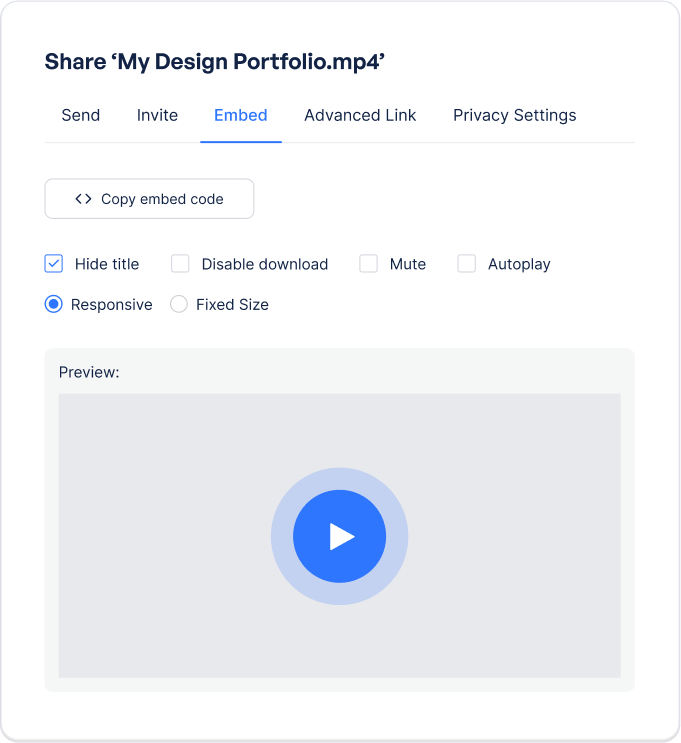Click the code brackets icon
Viewport: 681px width, 743px height.
click(x=83, y=199)
